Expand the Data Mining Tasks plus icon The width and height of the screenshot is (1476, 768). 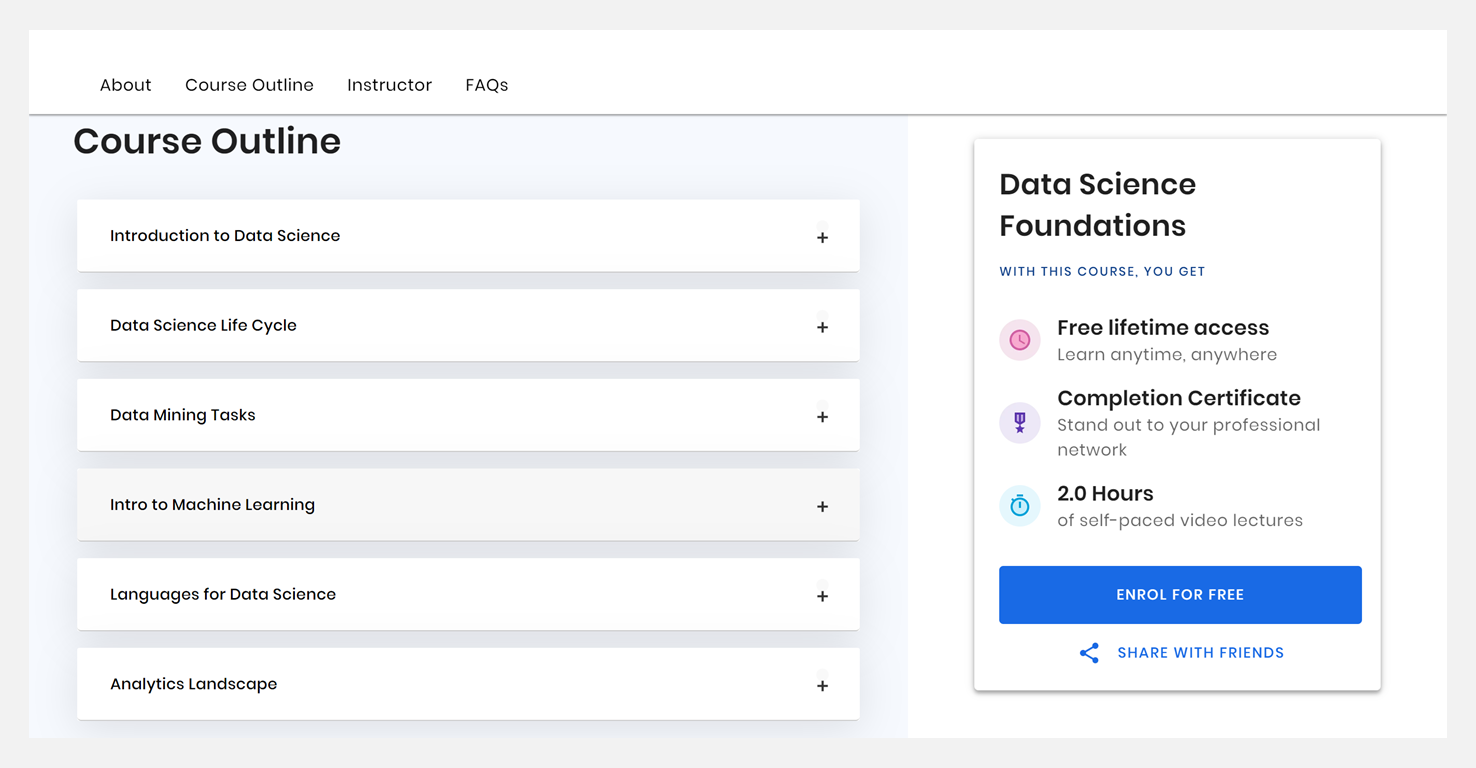click(822, 417)
